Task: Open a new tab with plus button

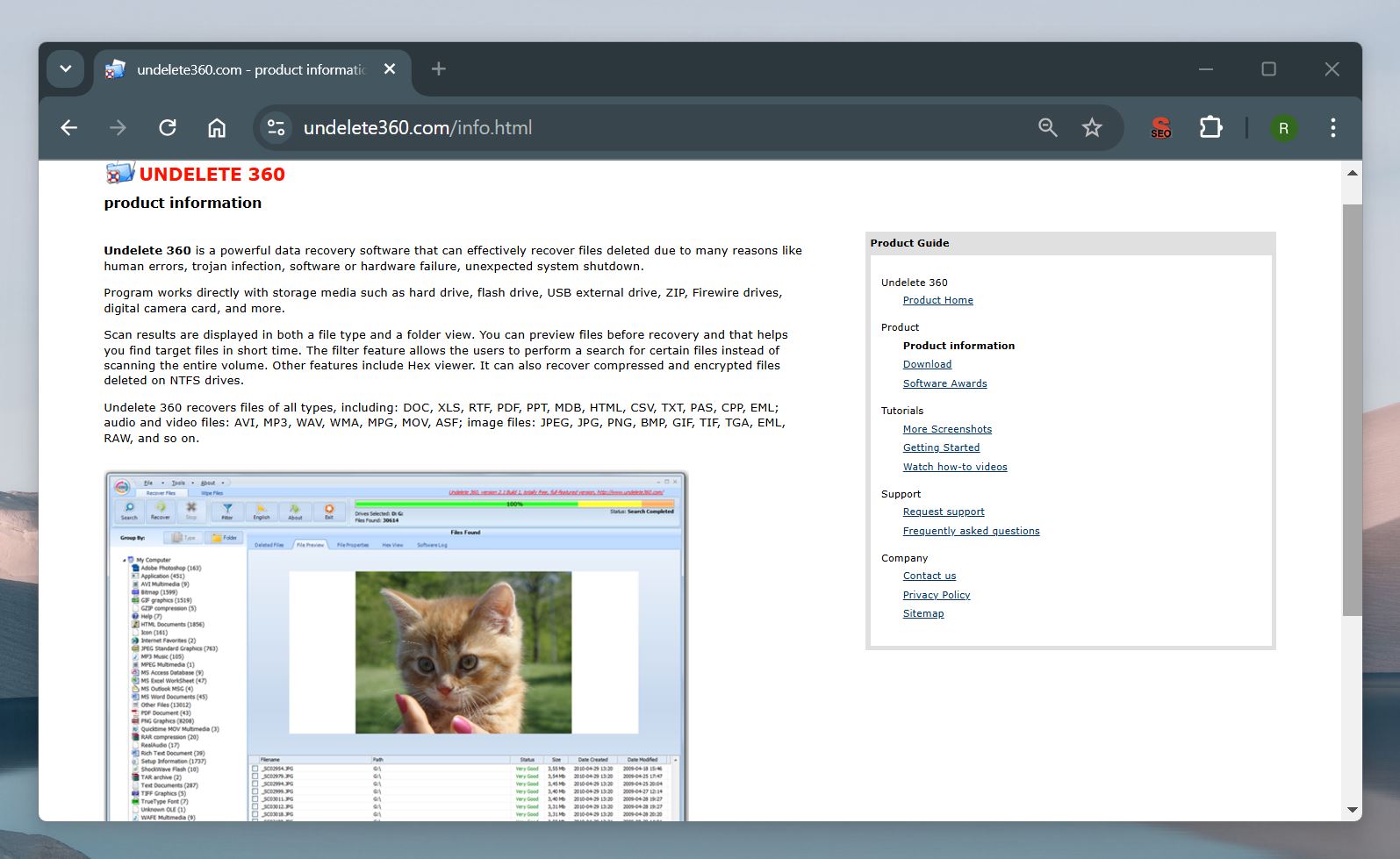Action: point(439,69)
